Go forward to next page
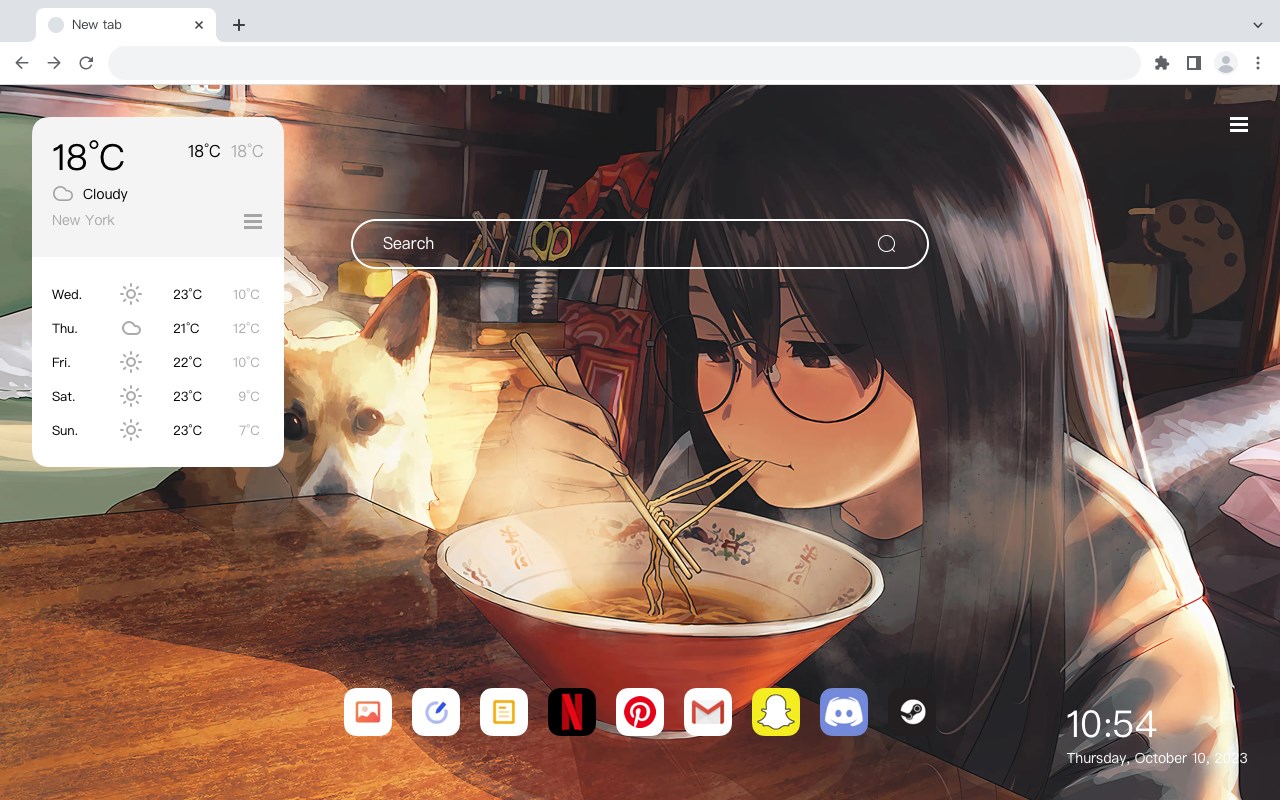Image resolution: width=1280 pixels, height=800 pixels. [x=54, y=63]
